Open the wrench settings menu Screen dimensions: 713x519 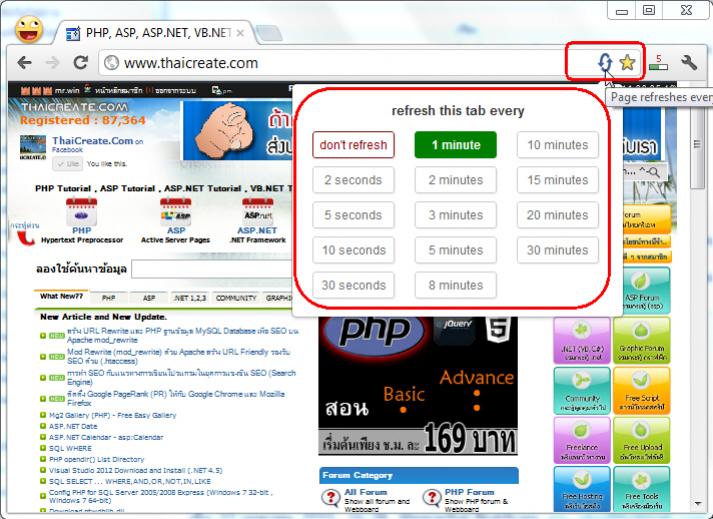click(x=689, y=62)
